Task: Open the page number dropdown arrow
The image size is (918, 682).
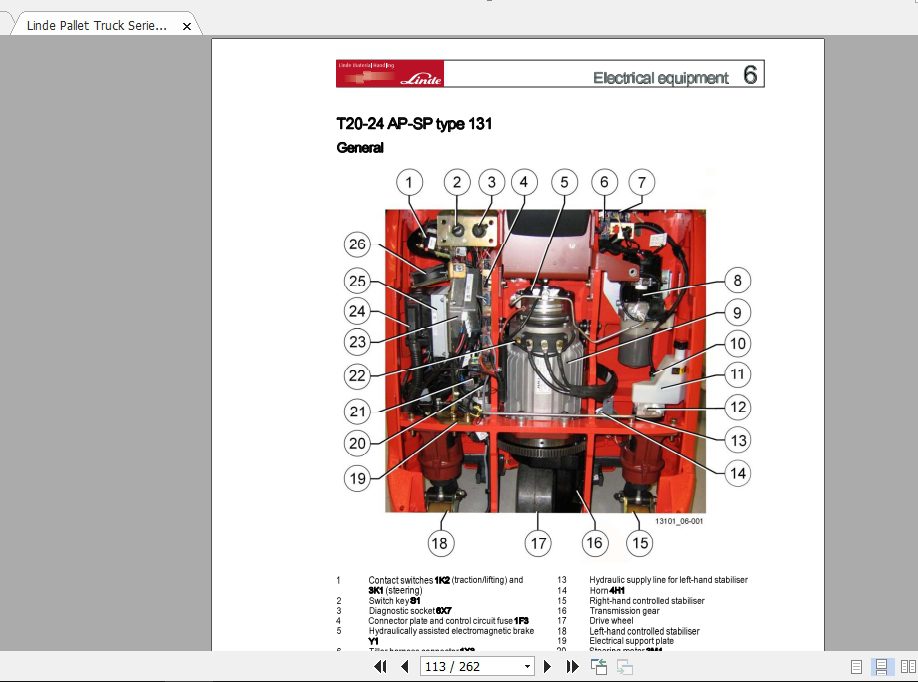Action: point(527,667)
